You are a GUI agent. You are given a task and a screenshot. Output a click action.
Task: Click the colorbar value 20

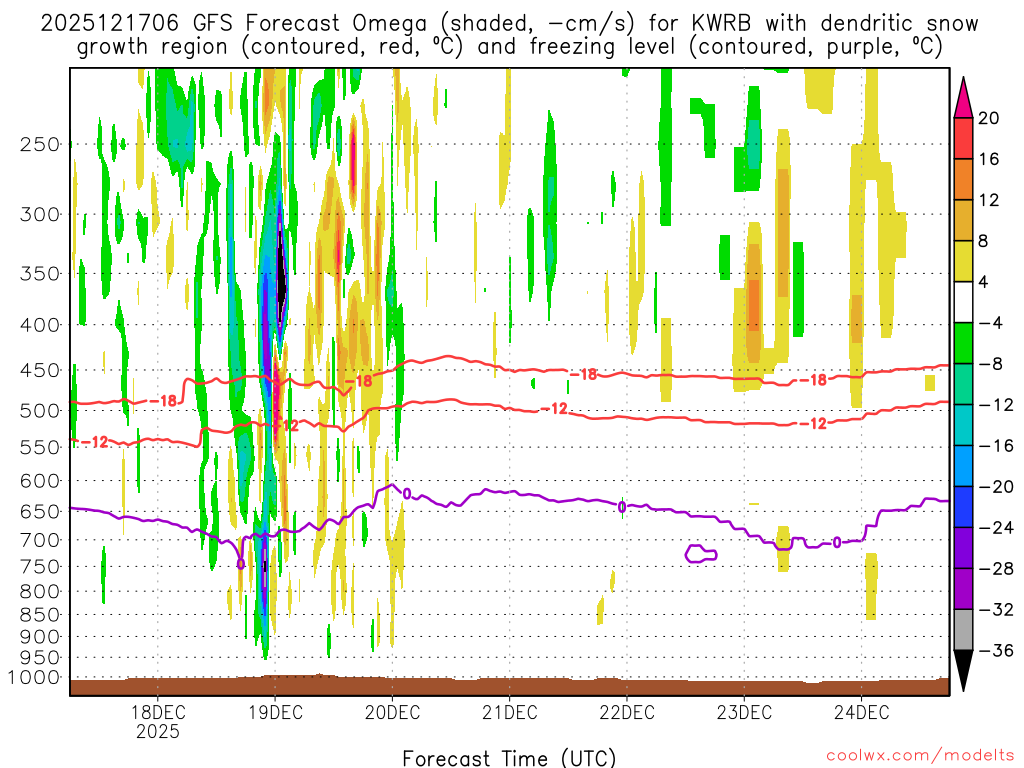[989, 118]
